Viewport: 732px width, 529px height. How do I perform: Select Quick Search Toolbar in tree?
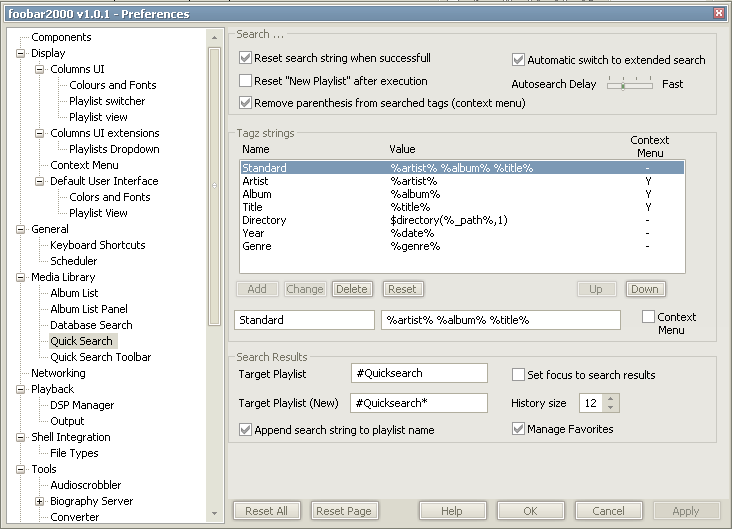(x=100, y=357)
